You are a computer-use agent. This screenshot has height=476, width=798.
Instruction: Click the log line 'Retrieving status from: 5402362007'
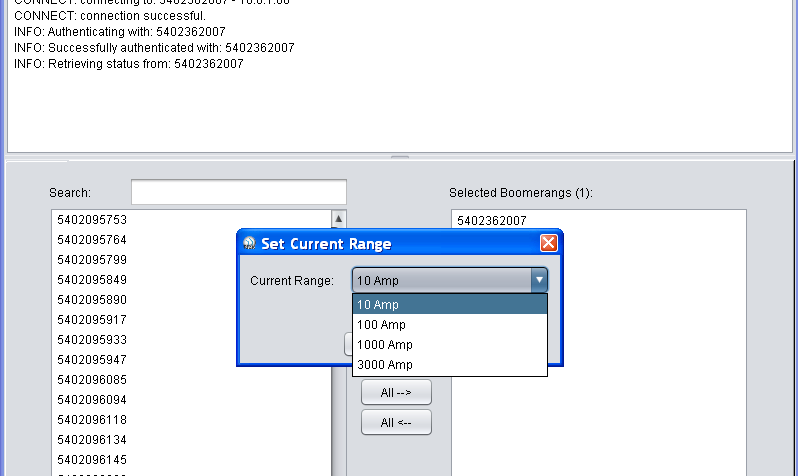129,64
